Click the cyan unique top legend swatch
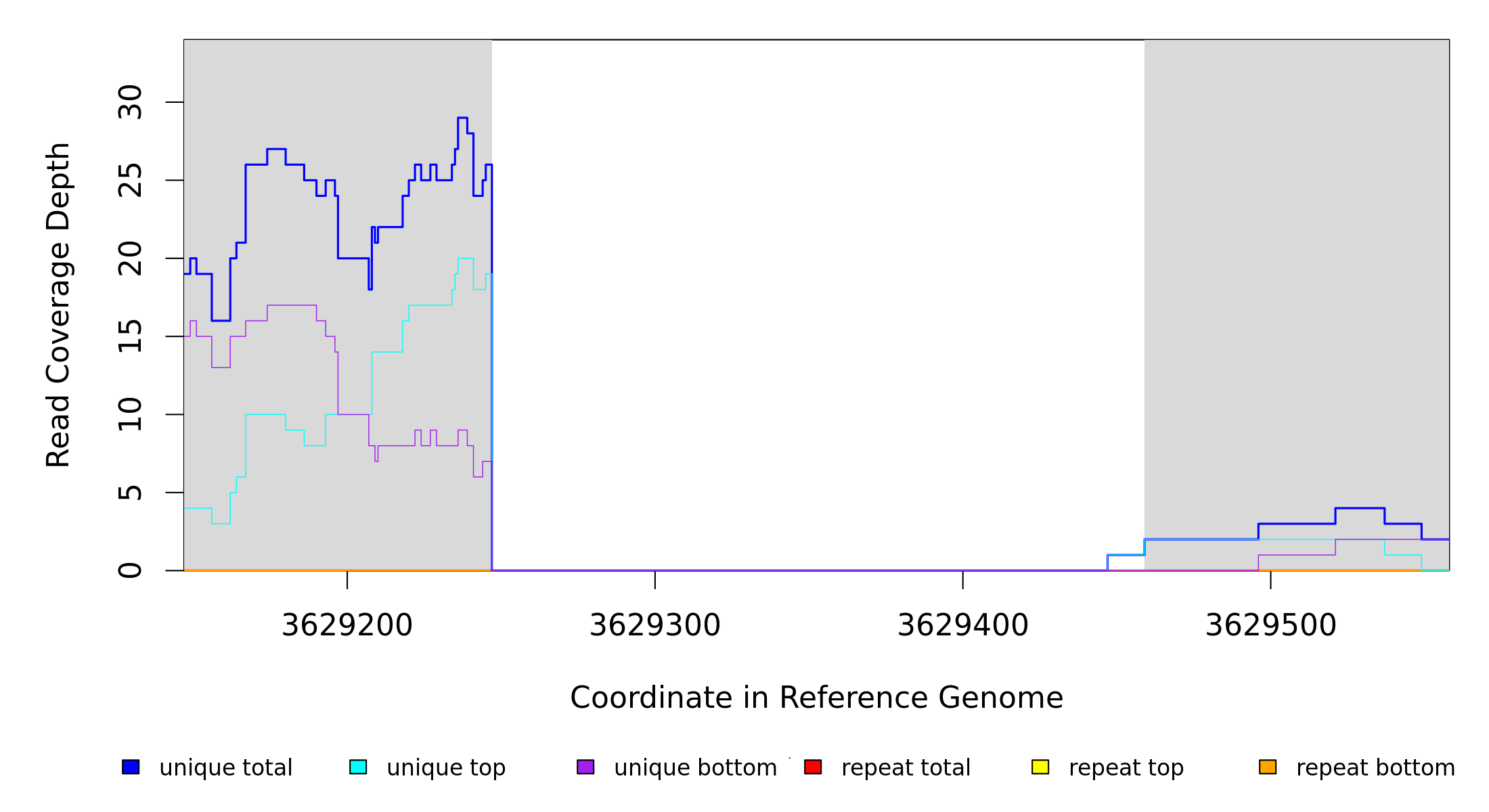1489x812 pixels. [x=358, y=767]
